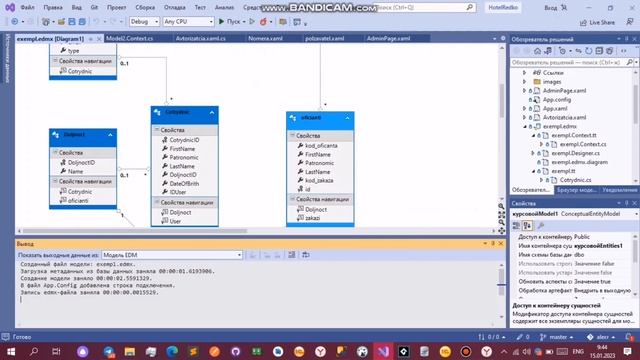Open the Модель EDM output source dropdown
Image resolution: width=640 pixels, height=360 pixels.
click(172, 255)
